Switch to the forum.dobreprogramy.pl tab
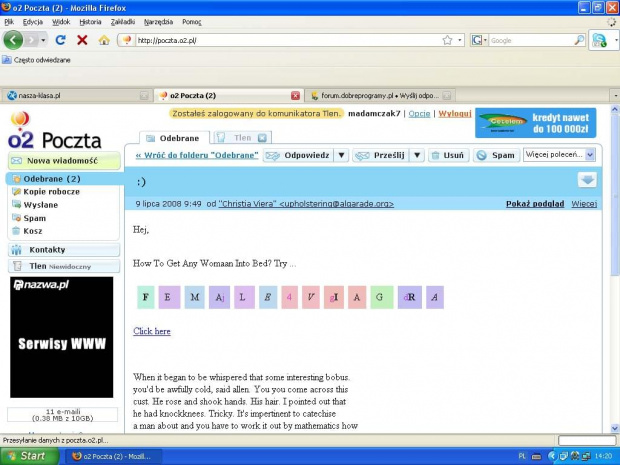 click(380, 96)
